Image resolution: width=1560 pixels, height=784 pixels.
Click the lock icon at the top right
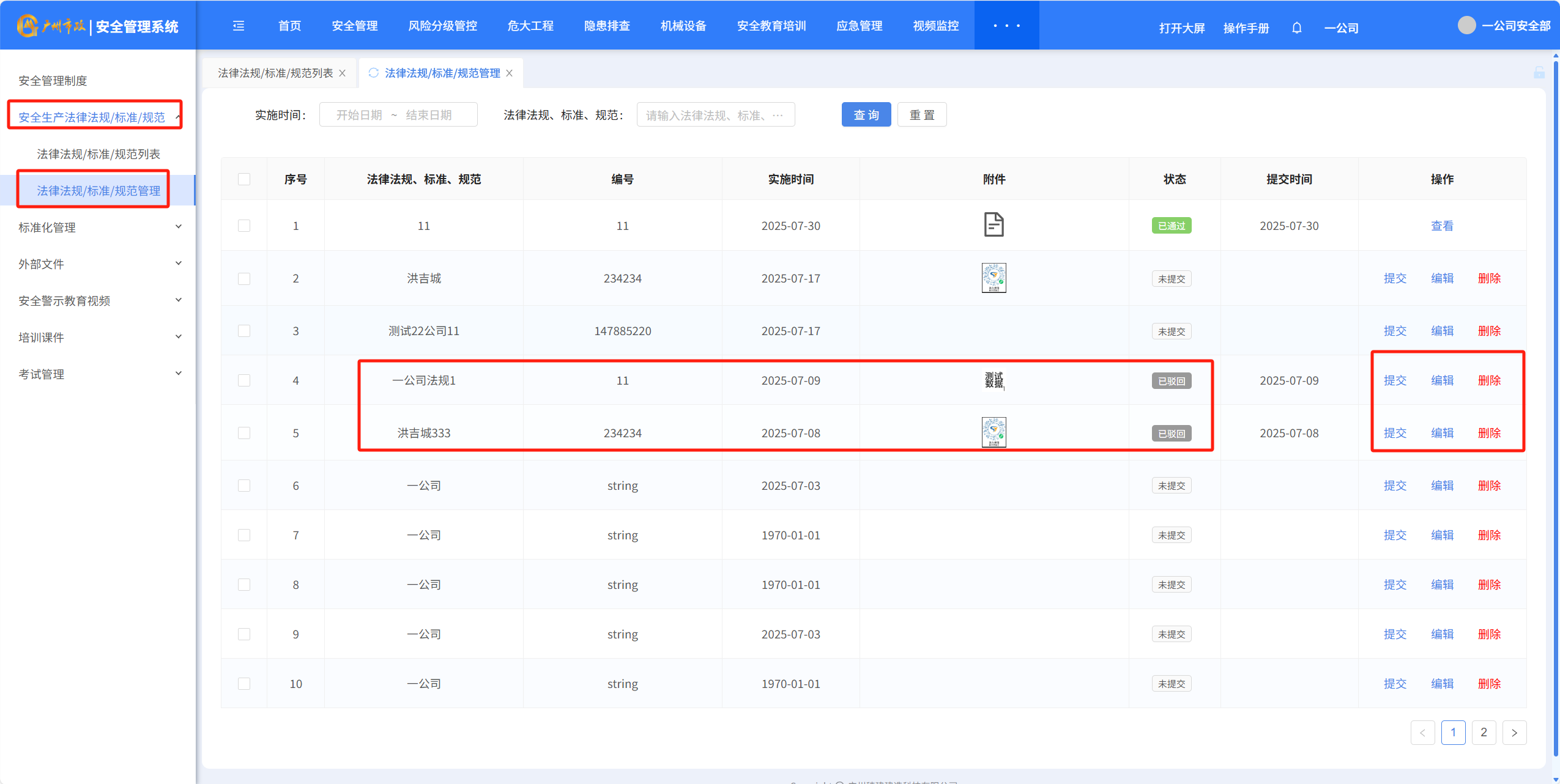click(1539, 73)
